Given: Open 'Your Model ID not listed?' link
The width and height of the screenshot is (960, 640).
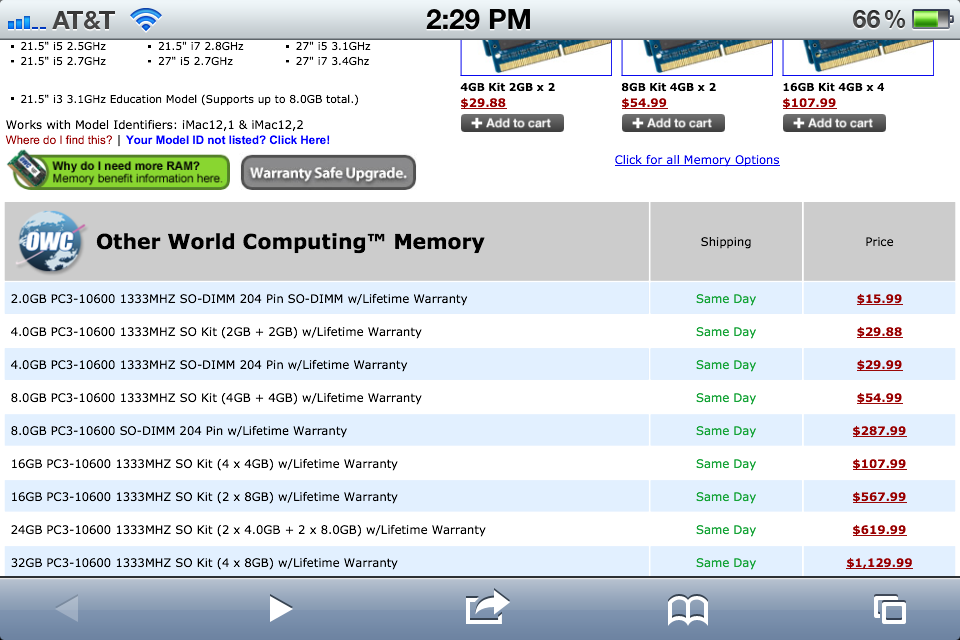Looking at the screenshot, I should [228, 140].
